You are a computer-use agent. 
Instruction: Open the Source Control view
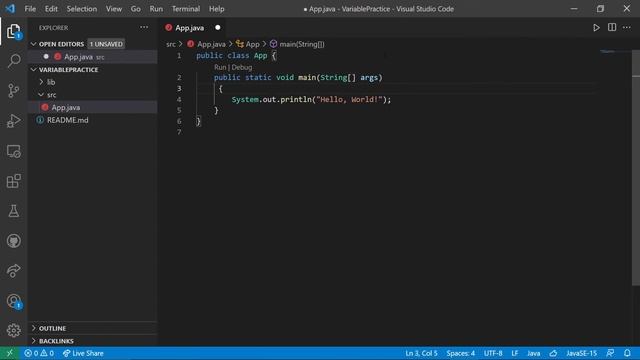tap(13, 91)
